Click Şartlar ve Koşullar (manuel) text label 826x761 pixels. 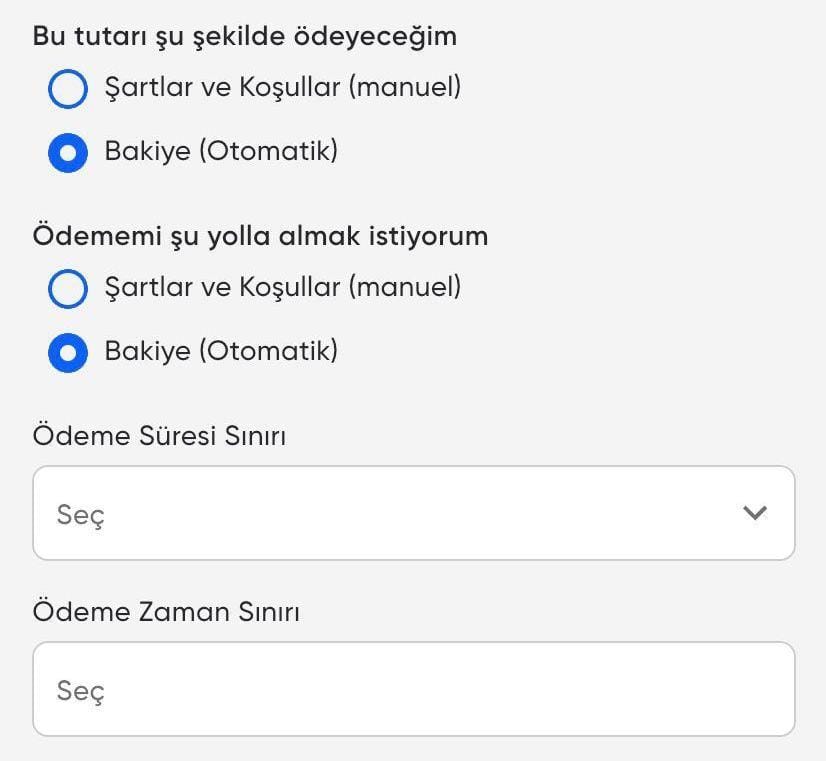pos(282,88)
